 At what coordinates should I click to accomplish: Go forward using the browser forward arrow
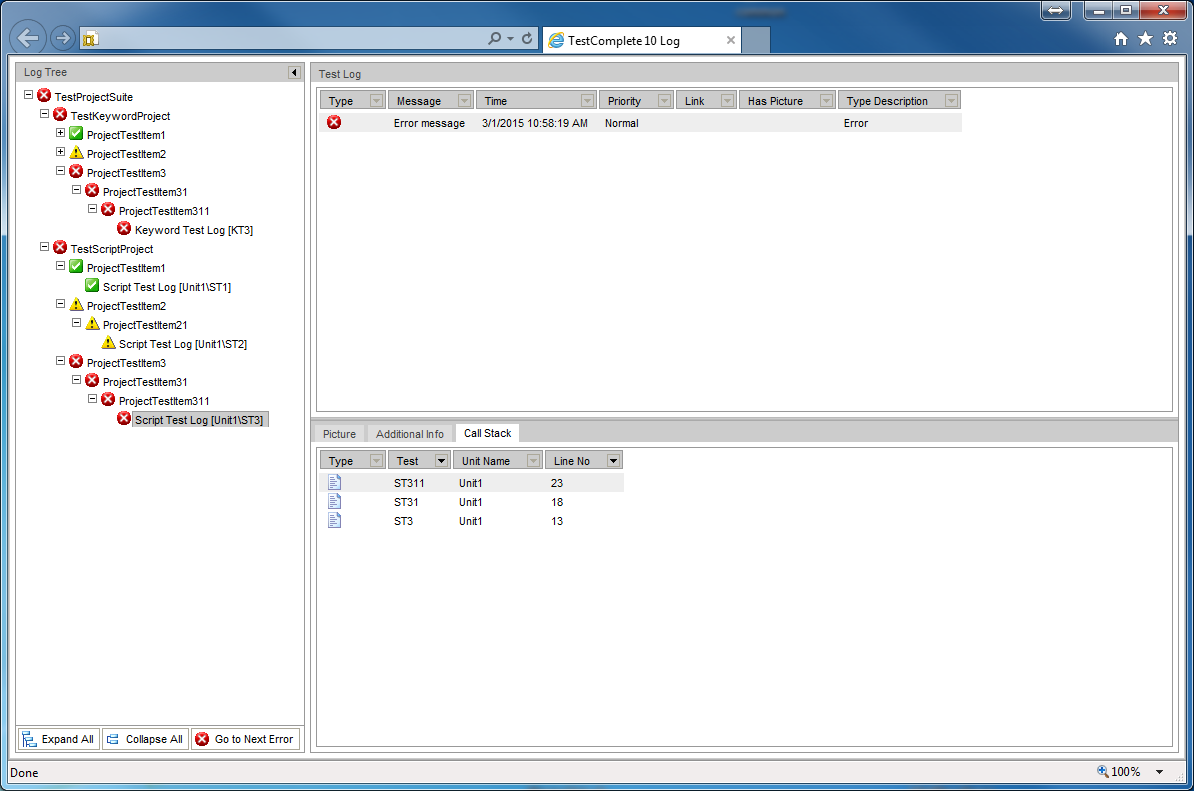(x=62, y=37)
